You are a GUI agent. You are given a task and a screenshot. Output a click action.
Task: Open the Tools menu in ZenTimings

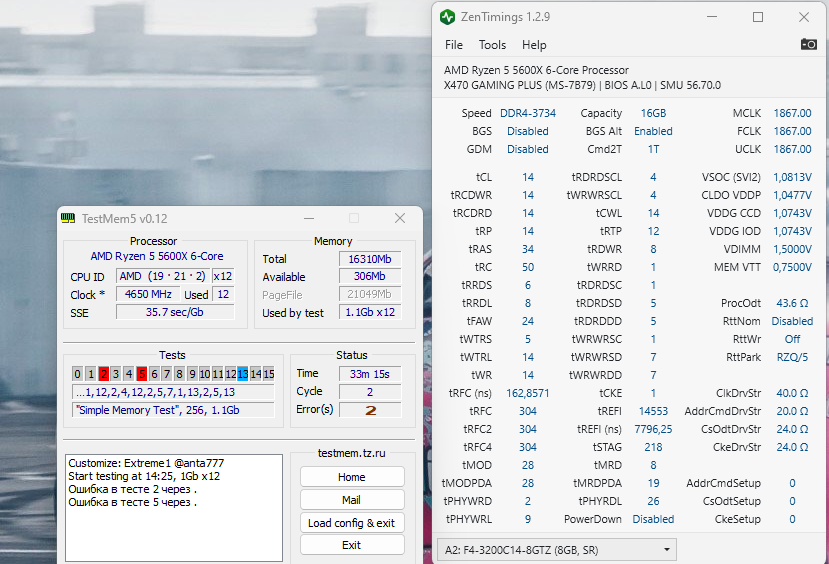coord(492,45)
